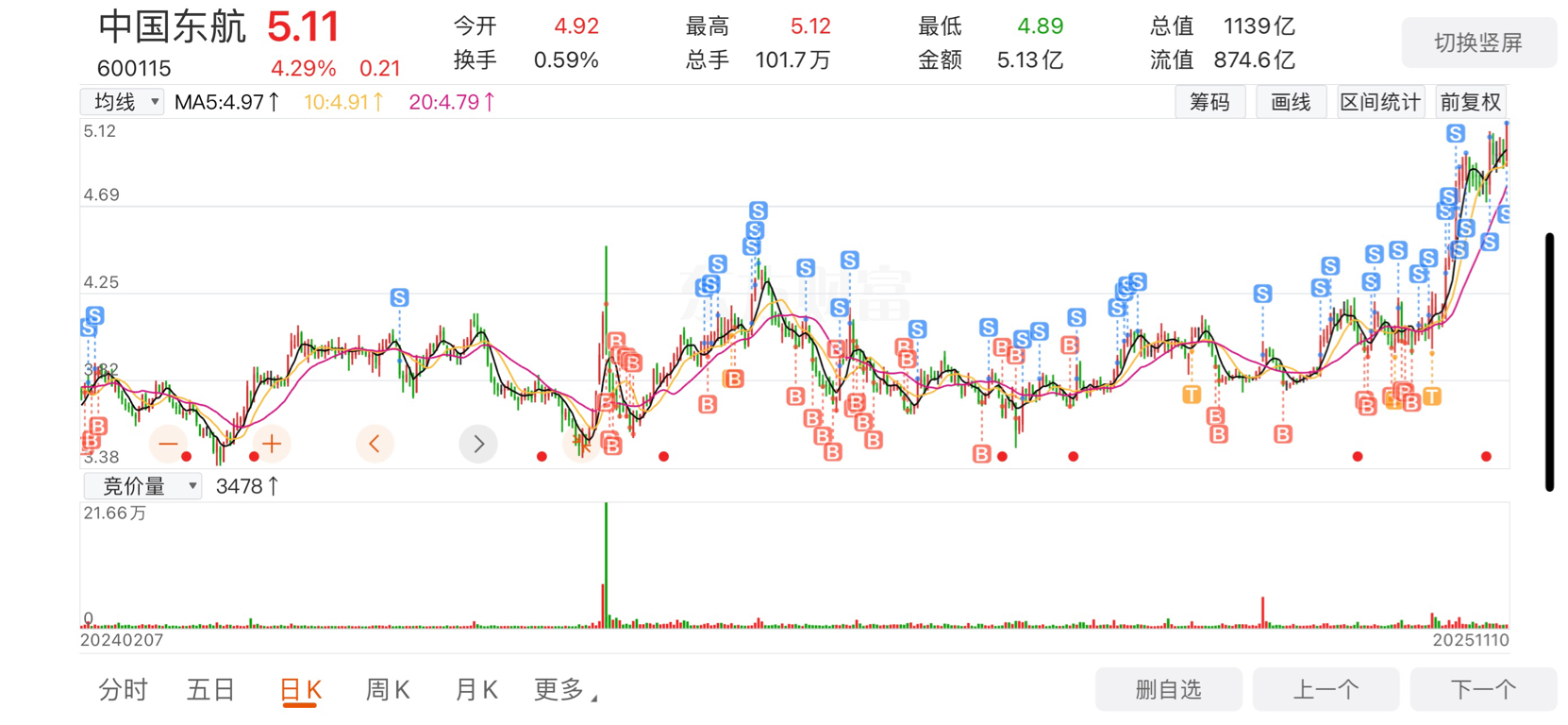This screenshot has width=1568, height=725.
Task: Click 金额 5.13亿 value
Action: click(x=1030, y=60)
